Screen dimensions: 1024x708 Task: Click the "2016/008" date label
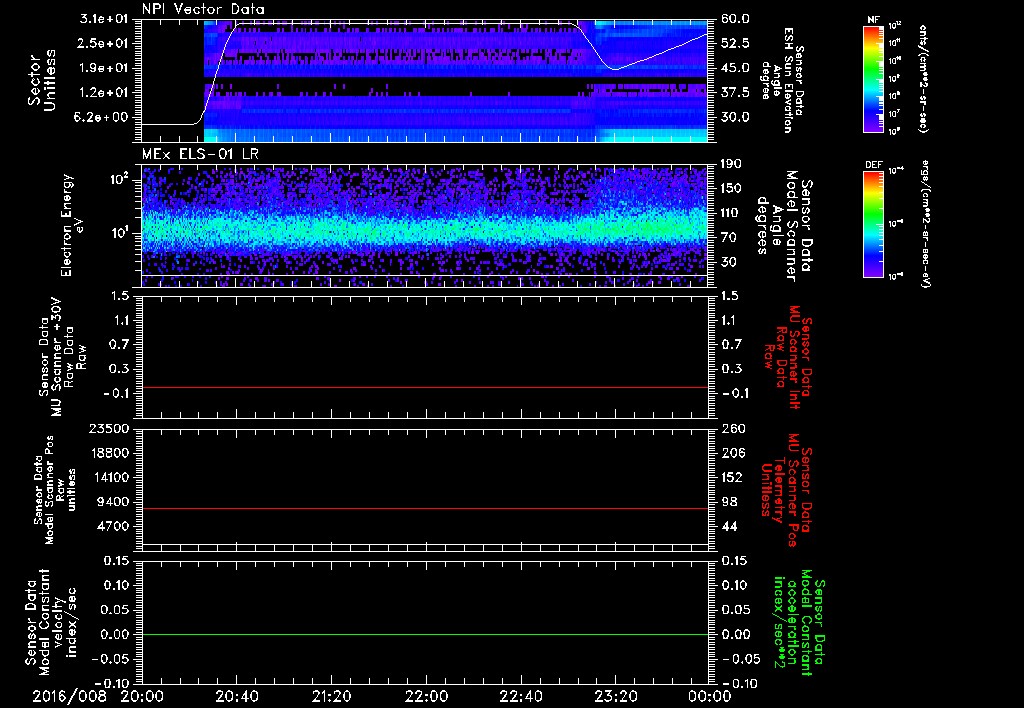coord(70,696)
